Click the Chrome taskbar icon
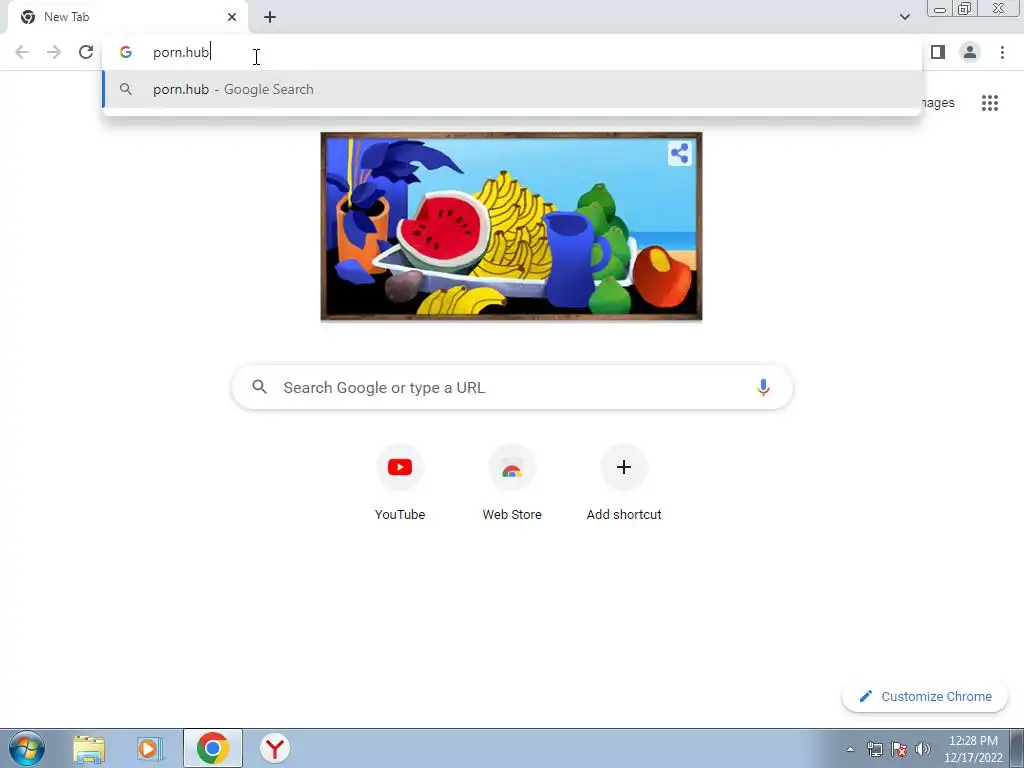Viewport: 1024px width, 768px height. [213, 748]
